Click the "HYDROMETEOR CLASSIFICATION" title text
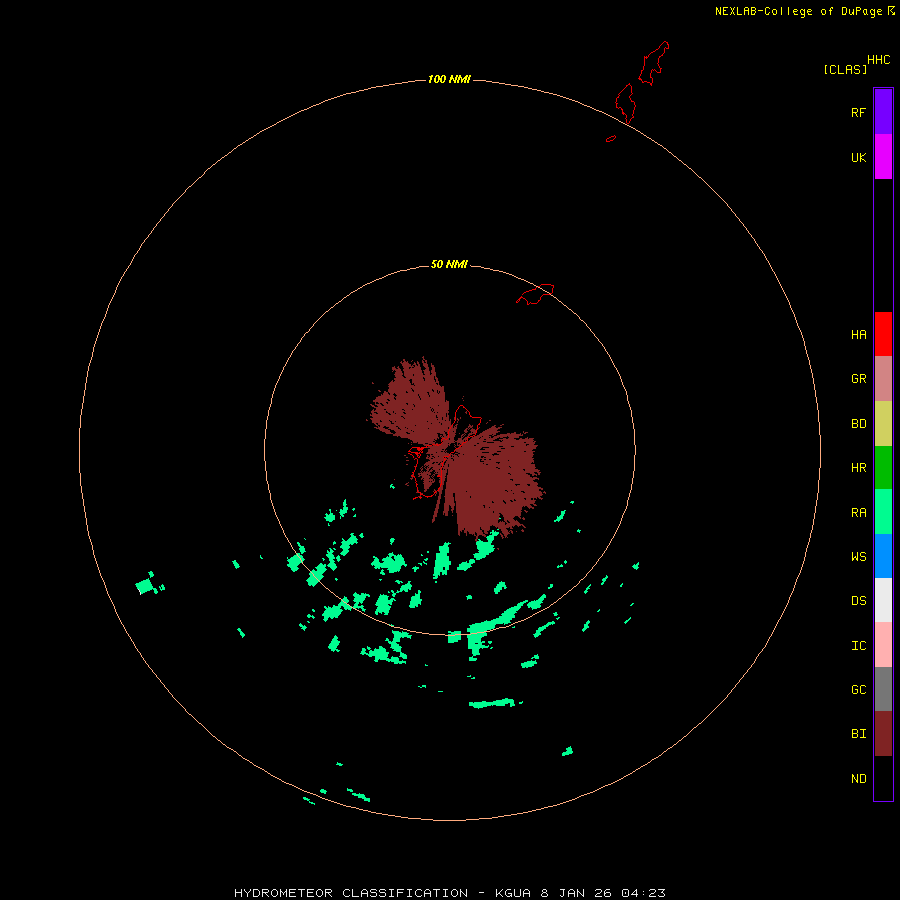The image size is (900, 900). tap(351, 893)
